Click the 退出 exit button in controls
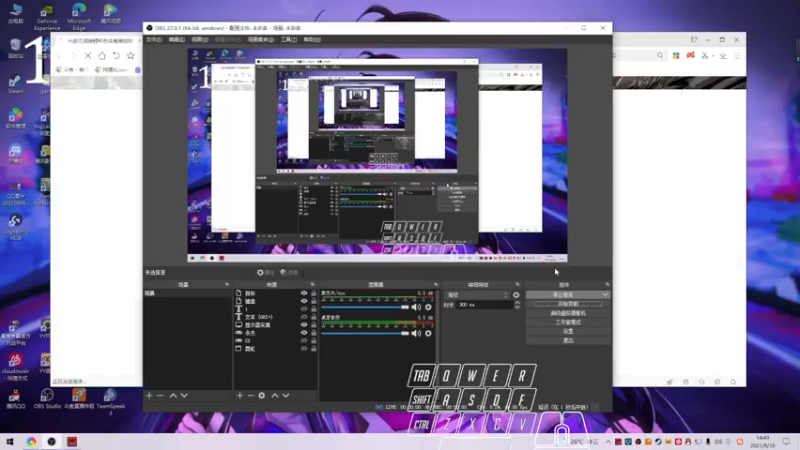 [568, 340]
